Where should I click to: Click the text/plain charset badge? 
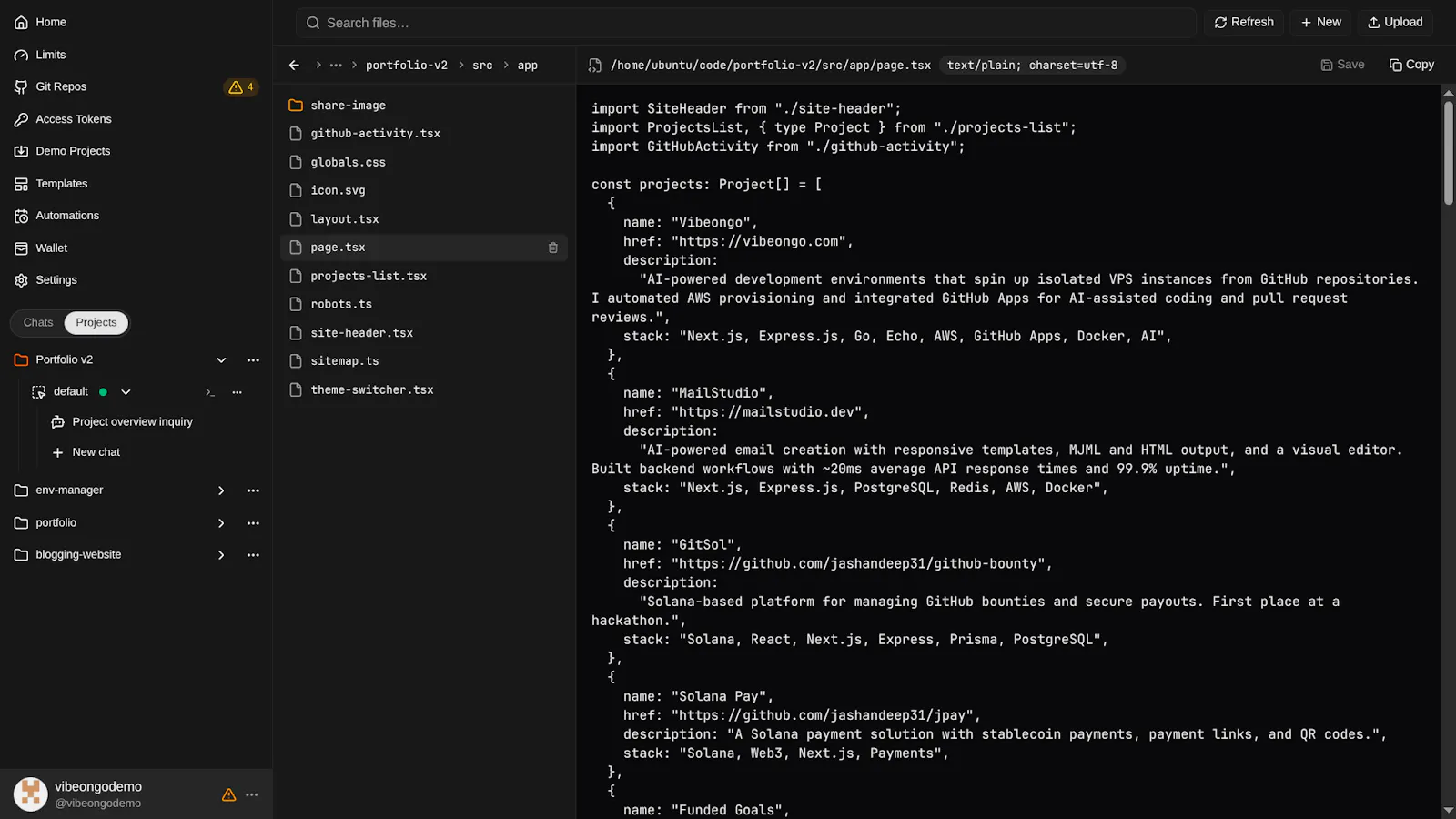[x=1032, y=66]
